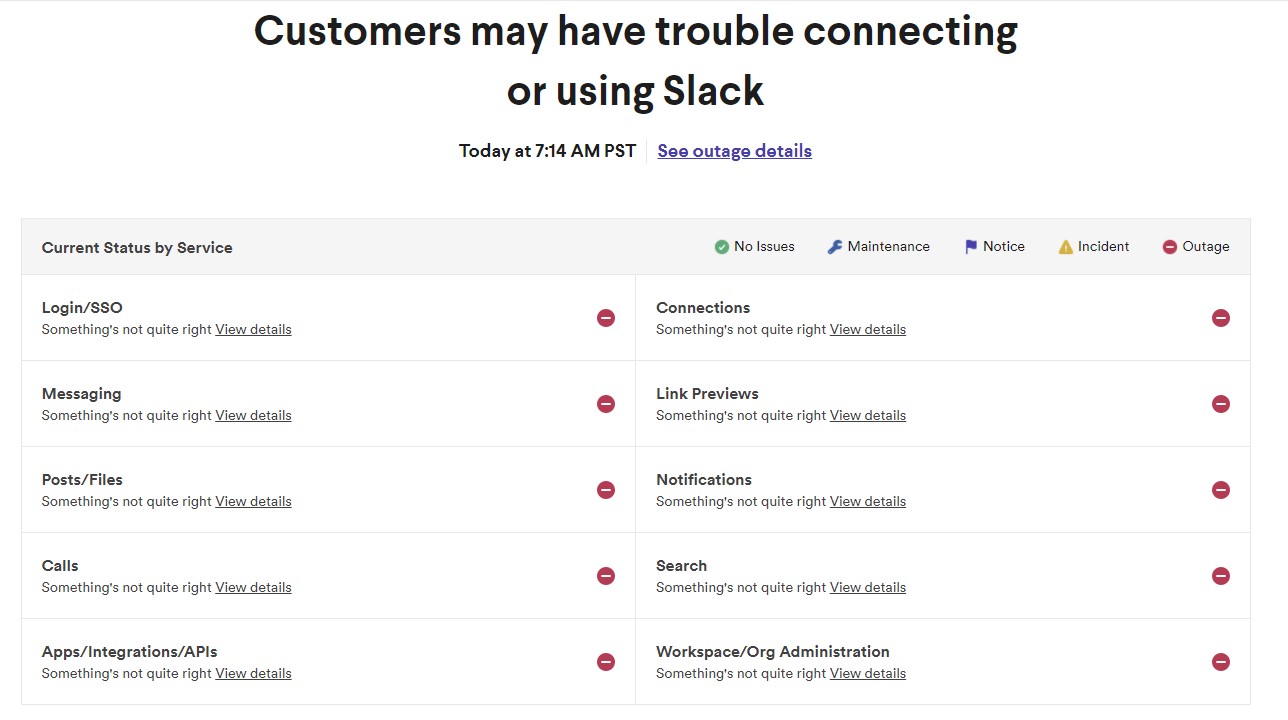The height and width of the screenshot is (720, 1288).
Task: Click the Connections outage status icon
Action: tap(1221, 318)
